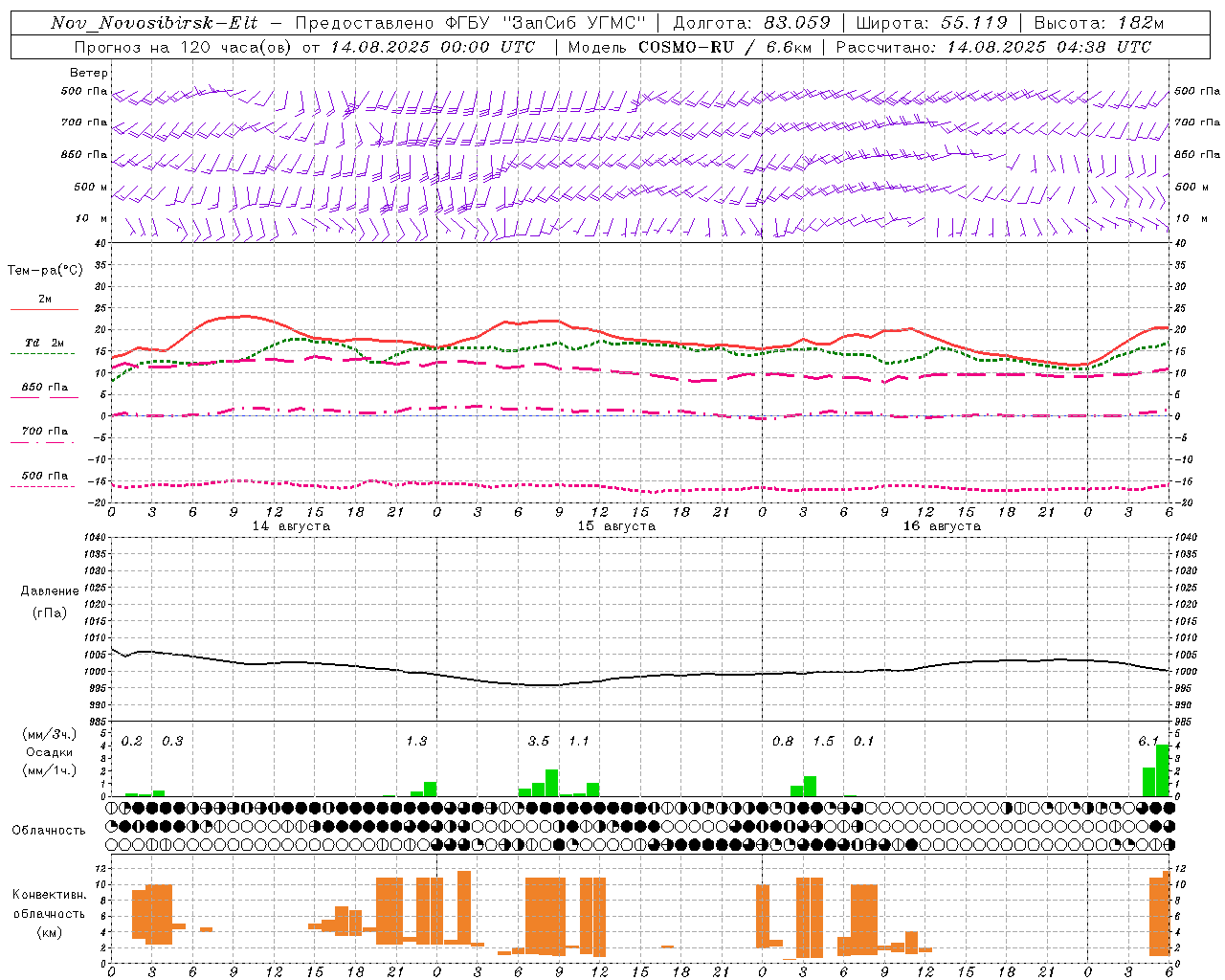Click the (гПа) unit under Давление
The image size is (1225, 980).
coord(50,612)
